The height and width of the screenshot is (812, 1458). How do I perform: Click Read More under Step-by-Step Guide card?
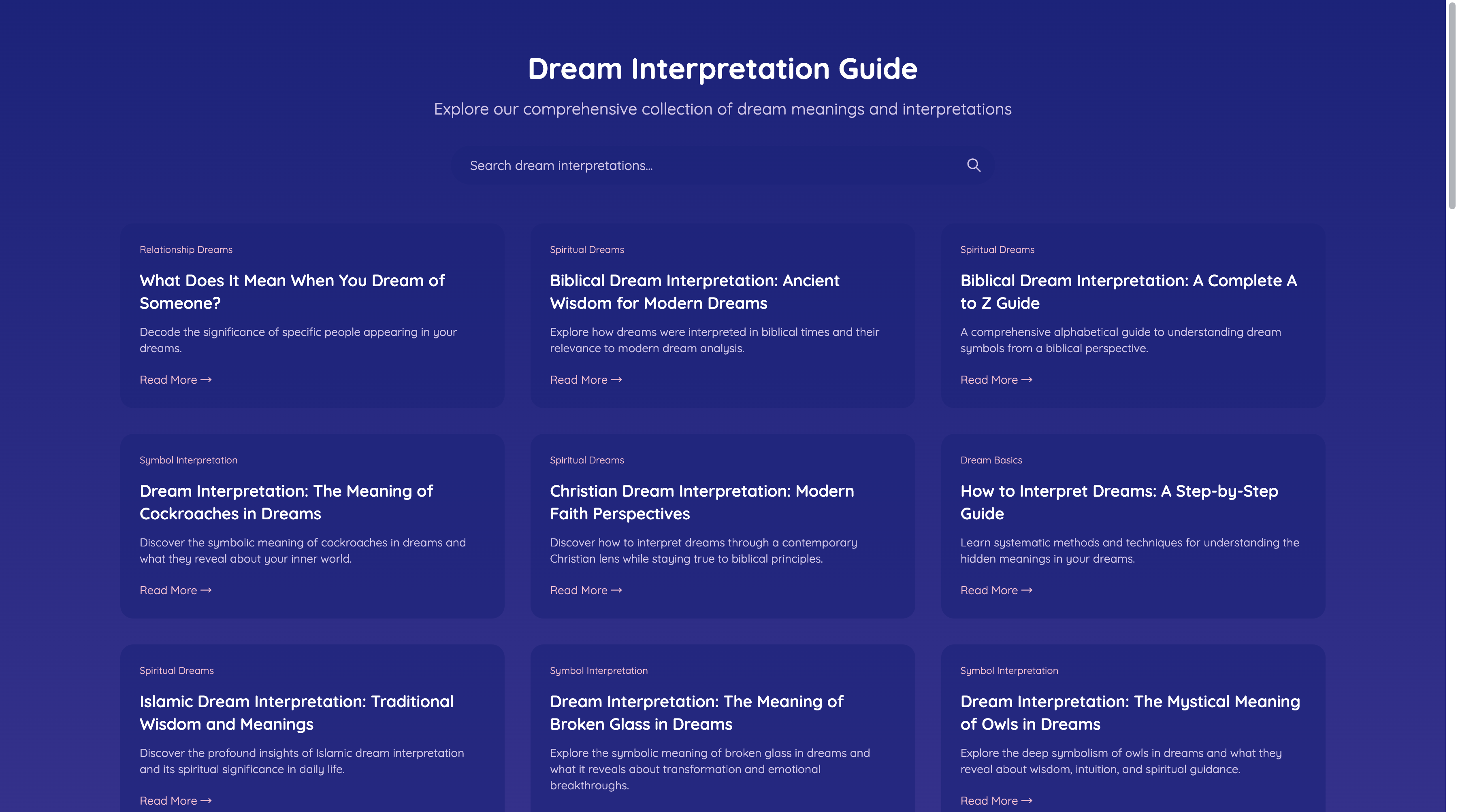[x=996, y=590]
